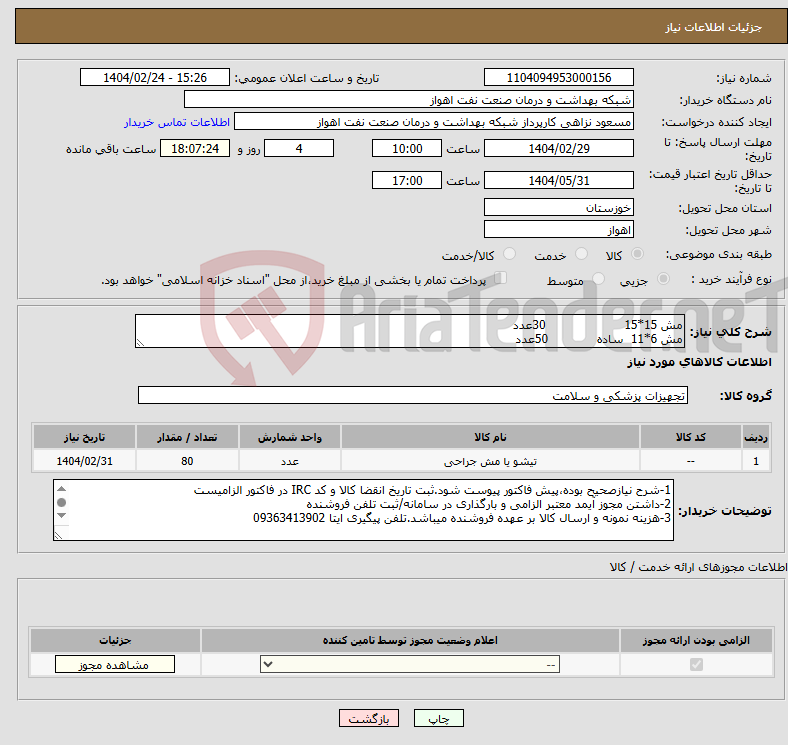Click need date cell 1404/02/31
The width and height of the screenshot is (788, 745).
(x=84, y=461)
